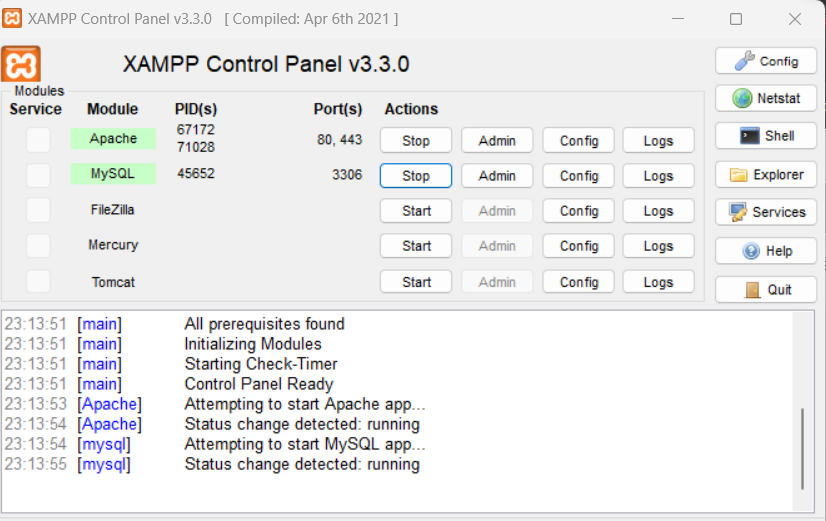Image resolution: width=826 pixels, height=521 pixels.
Task: Open Mercury Config options
Action: click(x=579, y=246)
